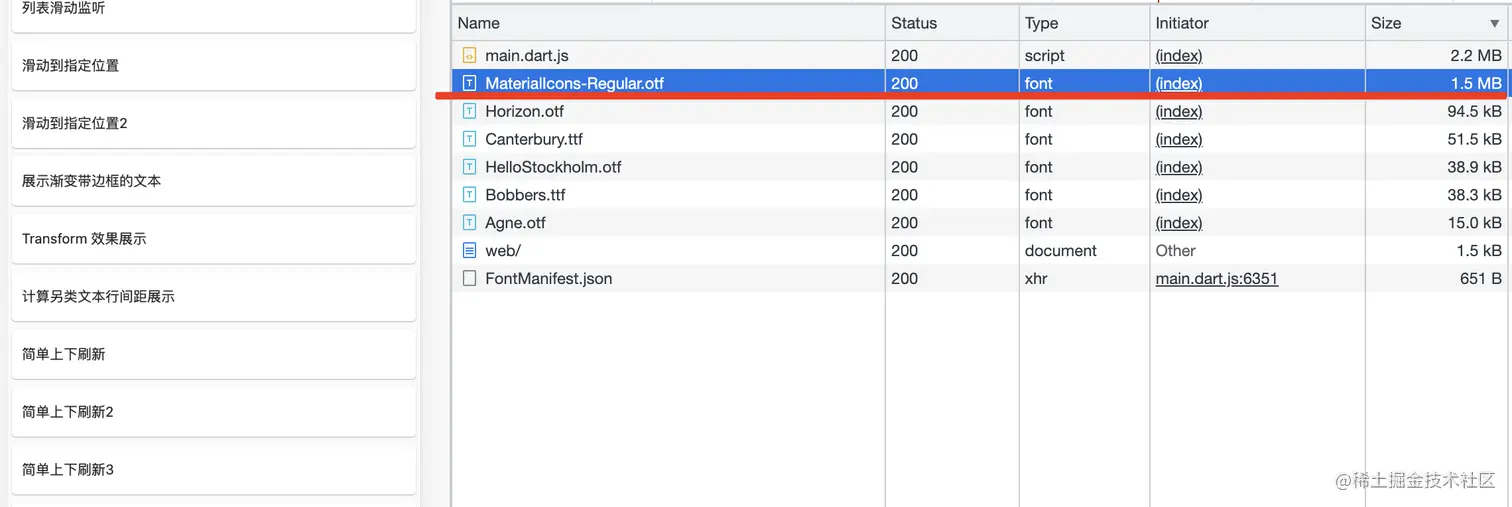Open the 滑动到指定位置2 list card

[x=213, y=123]
